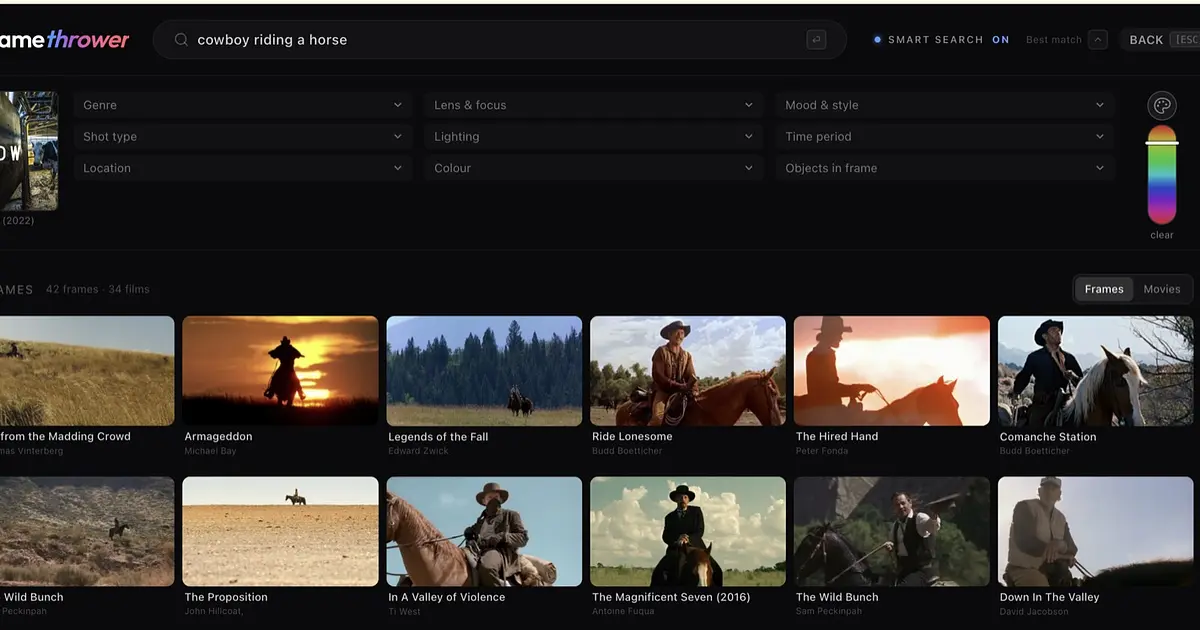1200x630 pixels.
Task: Click the sort direction arrow next to Best match
Action: click(x=1098, y=40)
